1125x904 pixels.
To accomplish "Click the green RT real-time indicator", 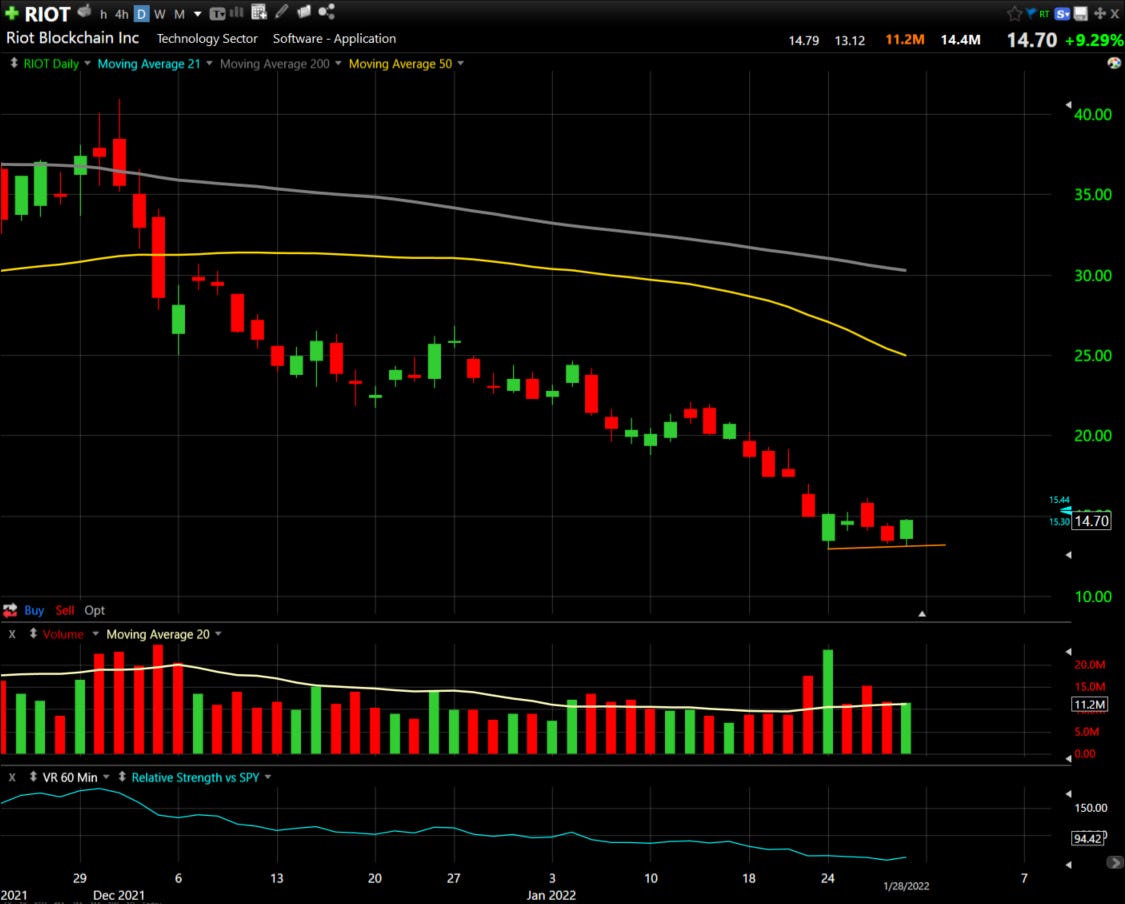I will [x=1044, y=14].
